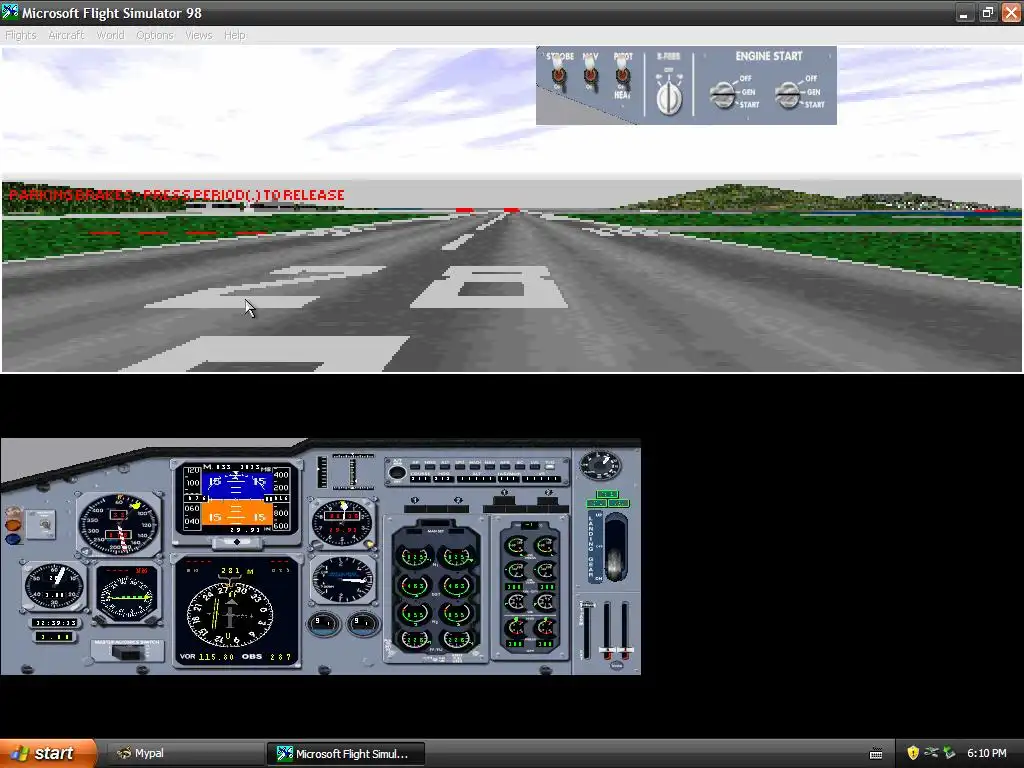
Task: Turn the baro knob under the attitude display
Action: (237, 542)
